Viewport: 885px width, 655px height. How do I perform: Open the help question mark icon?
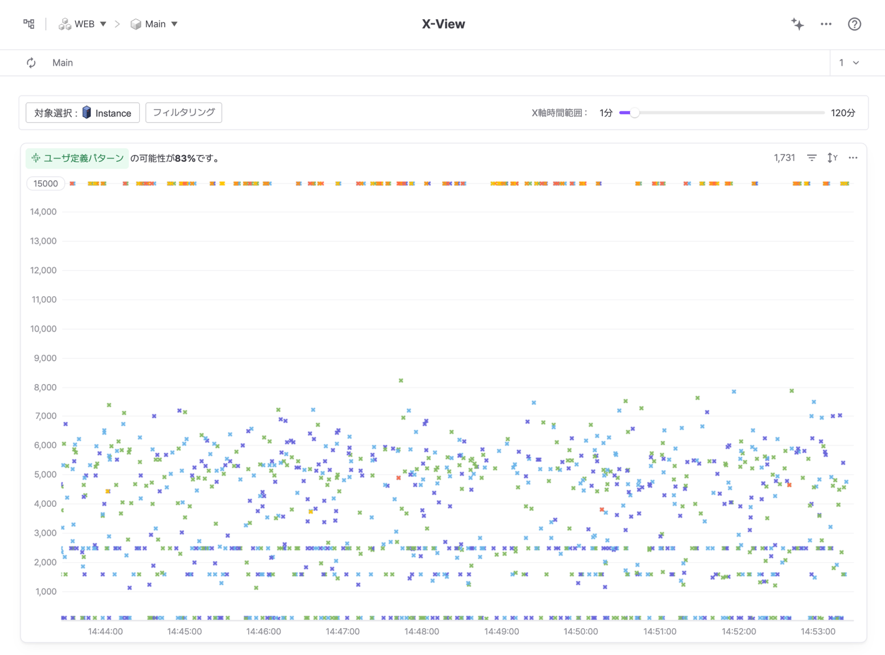click(x=854, y=24)
